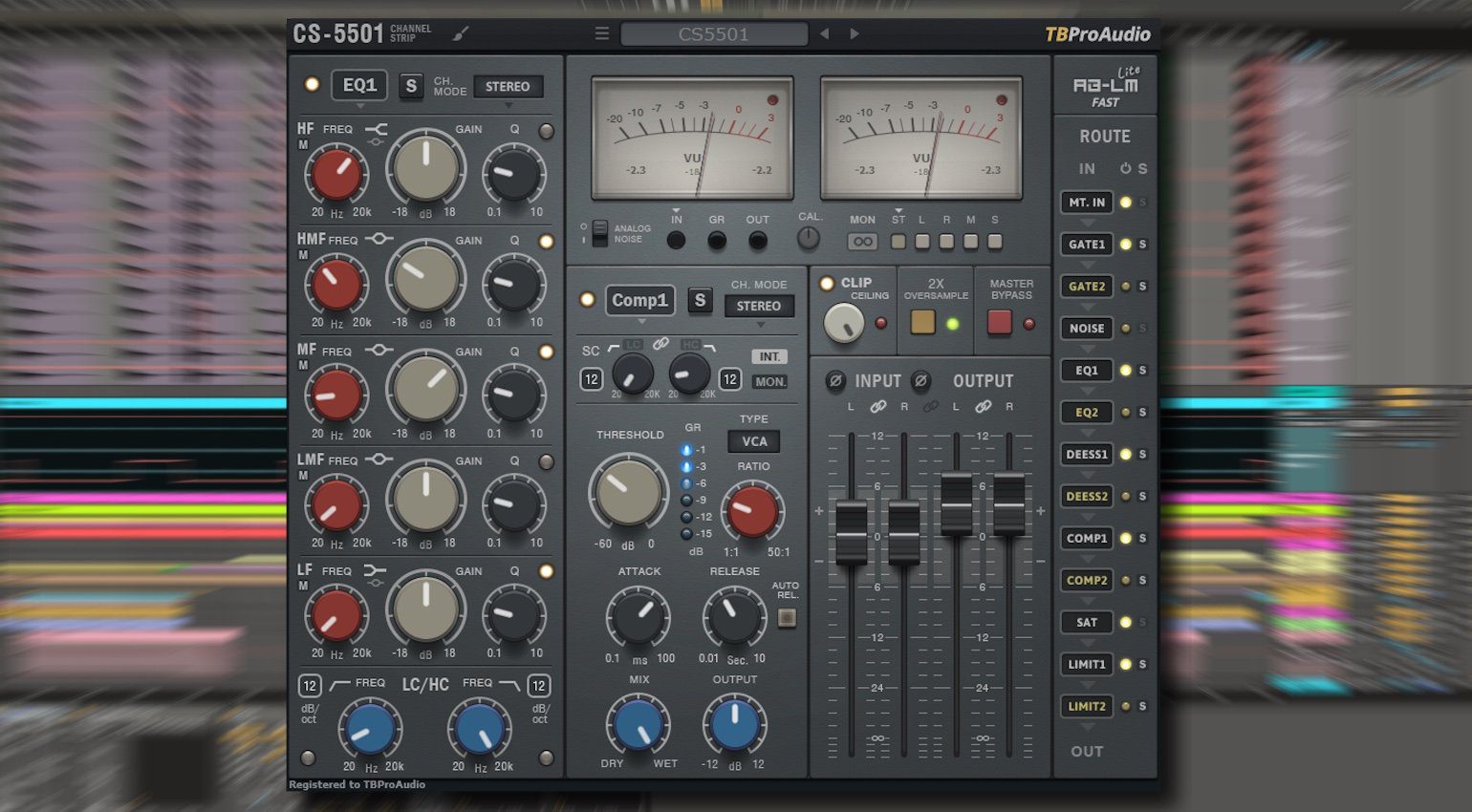Image resolution: width=1472 pixels, height=812 pixels.
Task: Toggle the stereo link monitor icon under MON
Action: [862, 242]
